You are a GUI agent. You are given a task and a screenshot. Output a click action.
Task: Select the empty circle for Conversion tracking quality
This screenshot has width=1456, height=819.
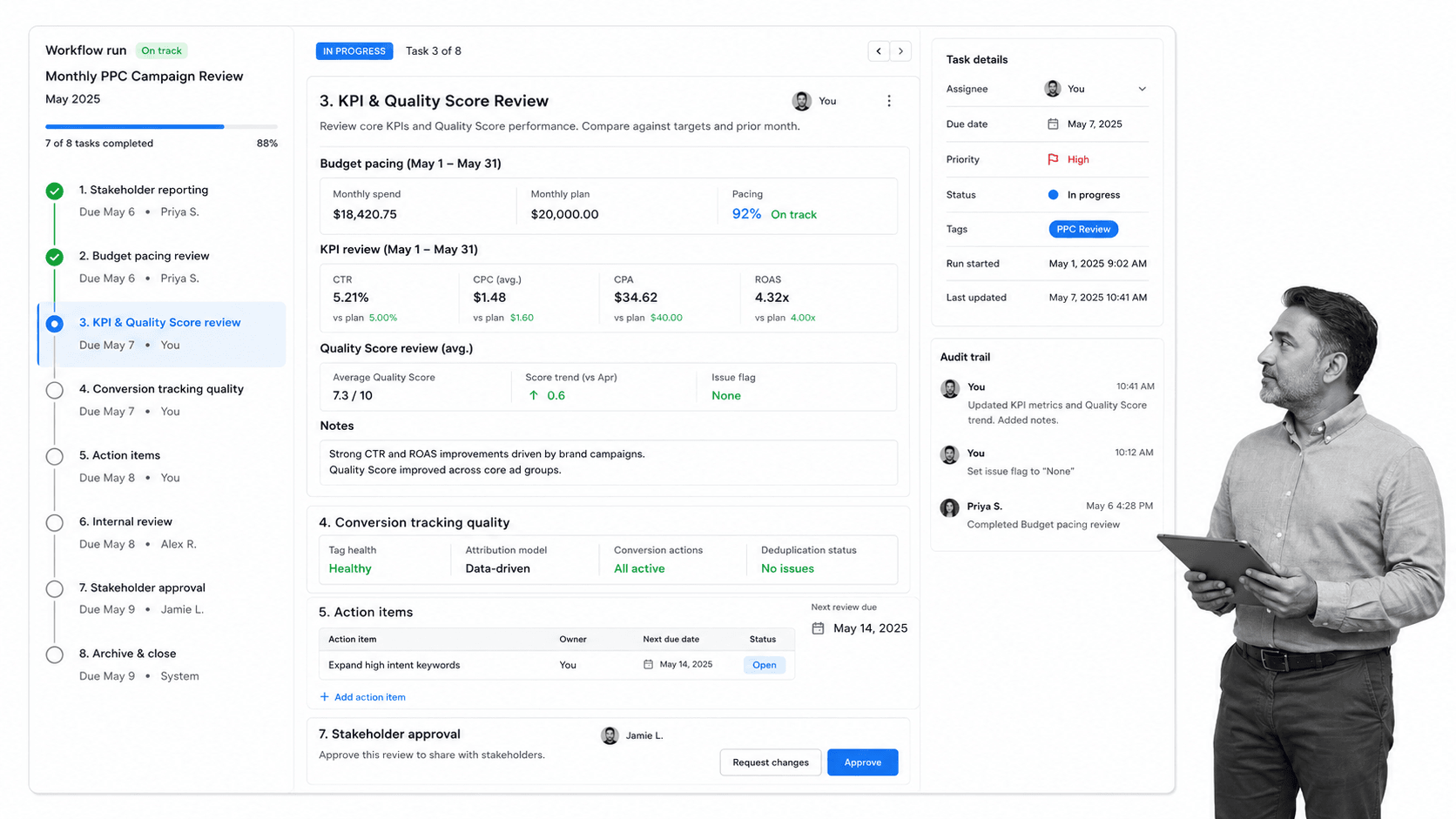[55, 390]
